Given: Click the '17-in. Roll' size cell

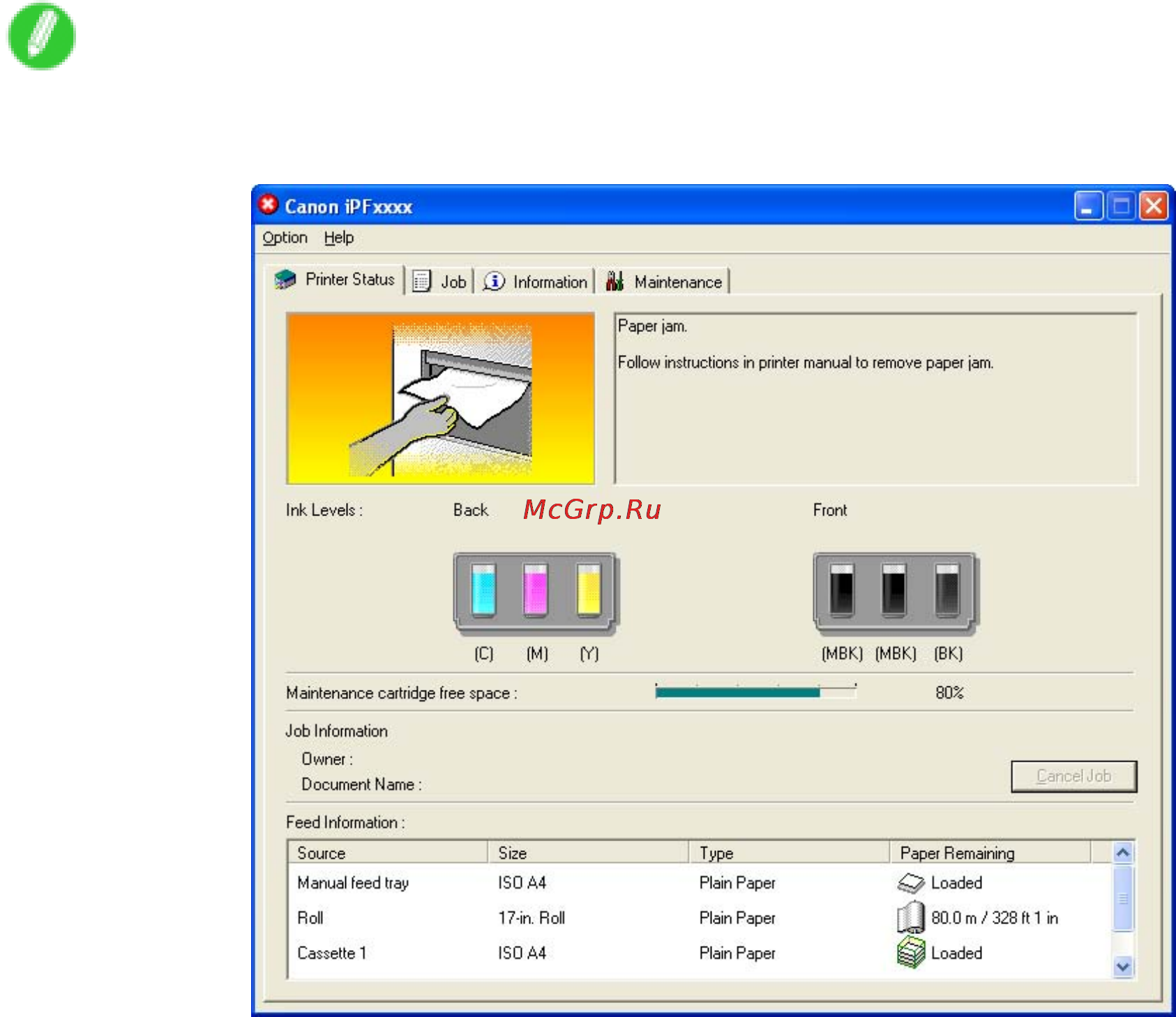Looking at the screenshot, I should [532, 918].
